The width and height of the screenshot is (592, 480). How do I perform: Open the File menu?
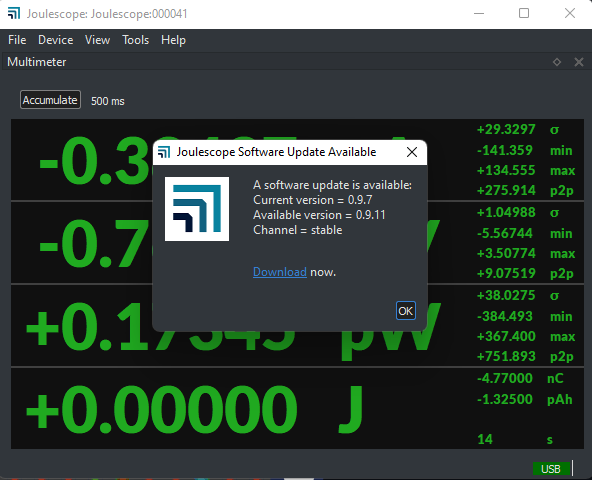point(17,40)
